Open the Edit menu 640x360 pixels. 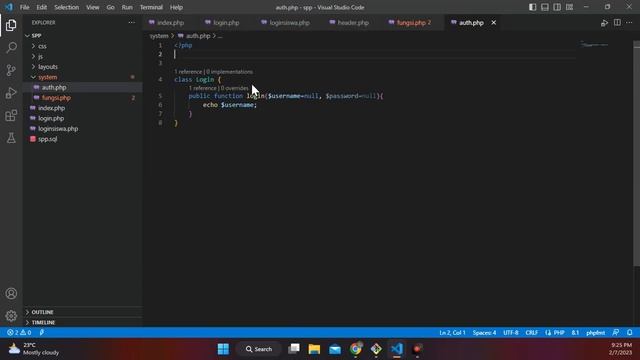[x=42, y=7]
